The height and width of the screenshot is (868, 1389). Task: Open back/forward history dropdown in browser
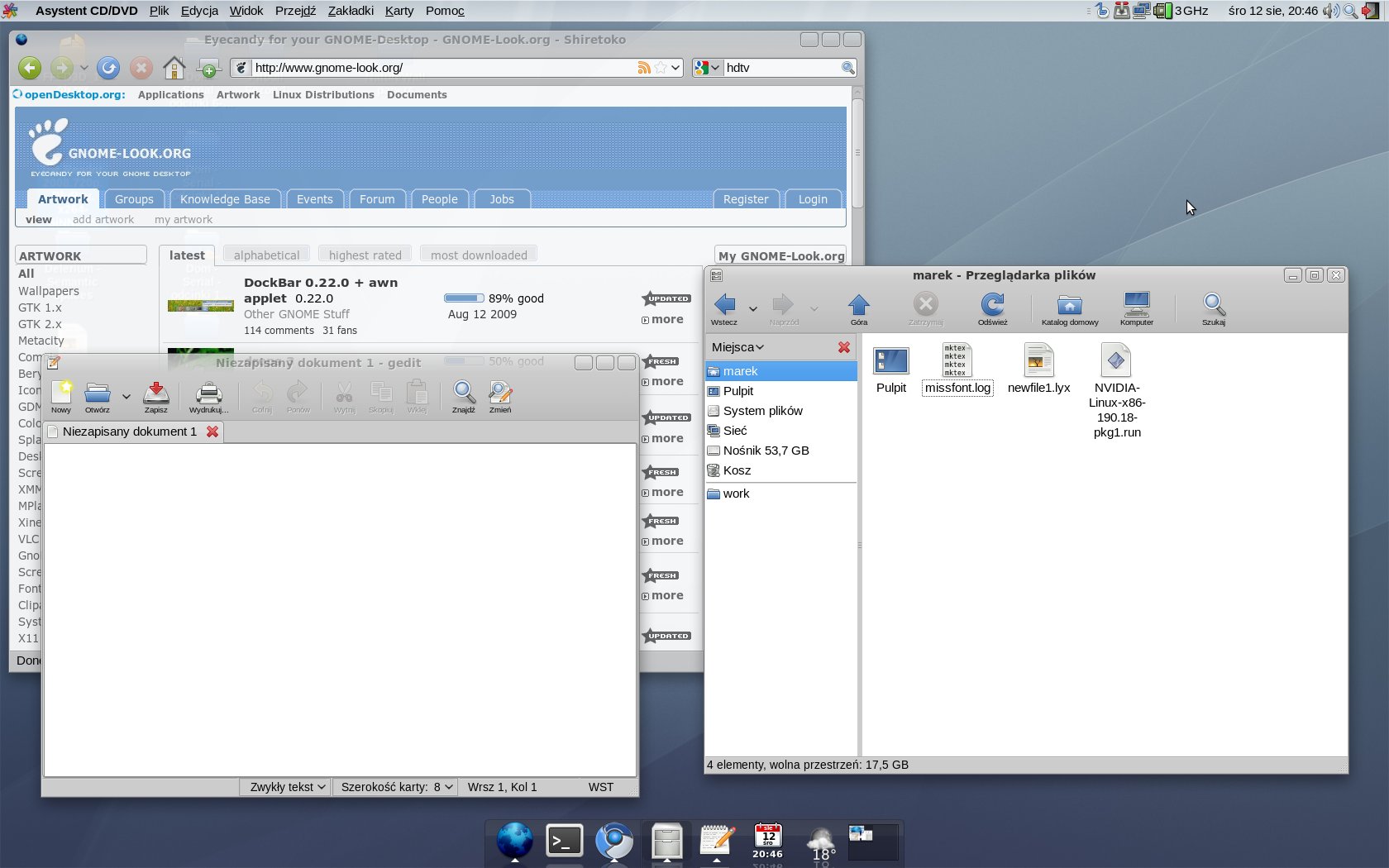tap(84, 68)
